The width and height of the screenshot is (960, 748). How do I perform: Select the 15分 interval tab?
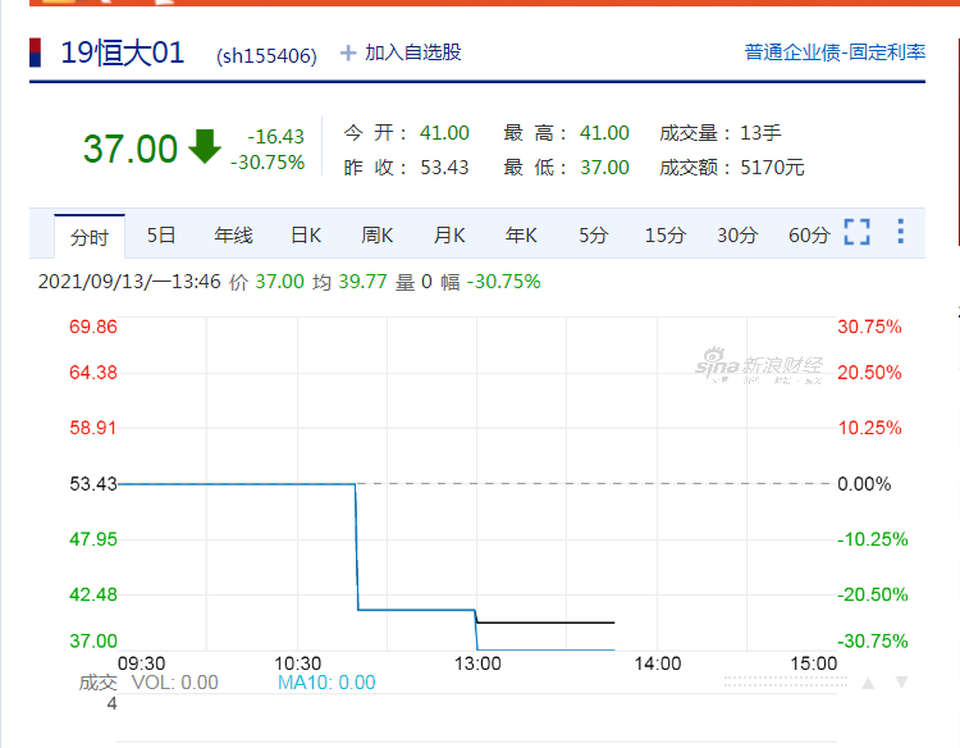tap(665, 235)
